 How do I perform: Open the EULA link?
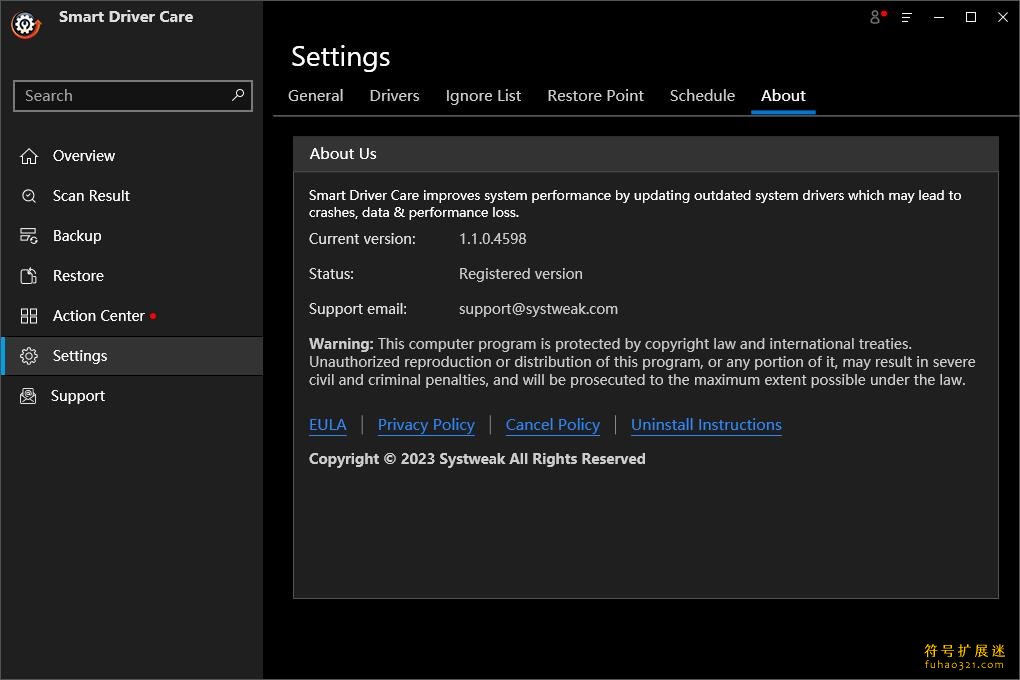[x=327, y=425]
